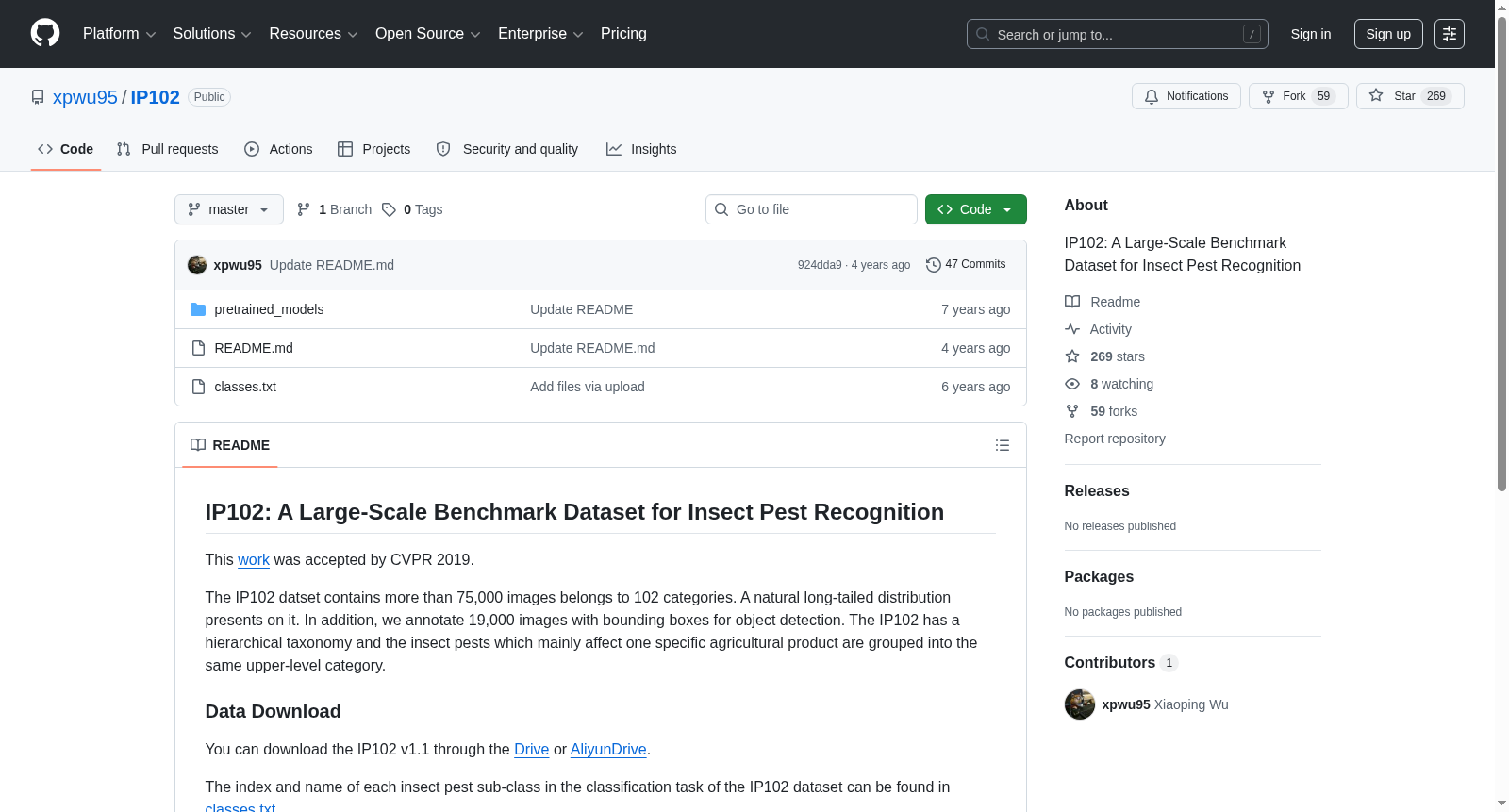Open the xpwu95 owner link
Viewport: 1509px width, 812px height.
(x=85, y=97)
